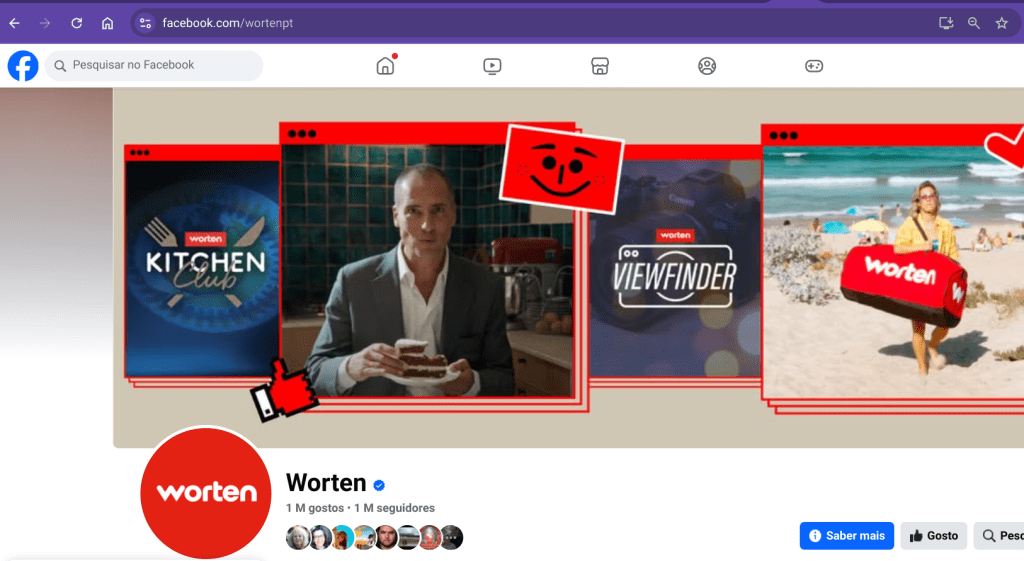Click the install app icon in address bar
The height and width of the screenshot is (561, 1024).
point(946,23)
